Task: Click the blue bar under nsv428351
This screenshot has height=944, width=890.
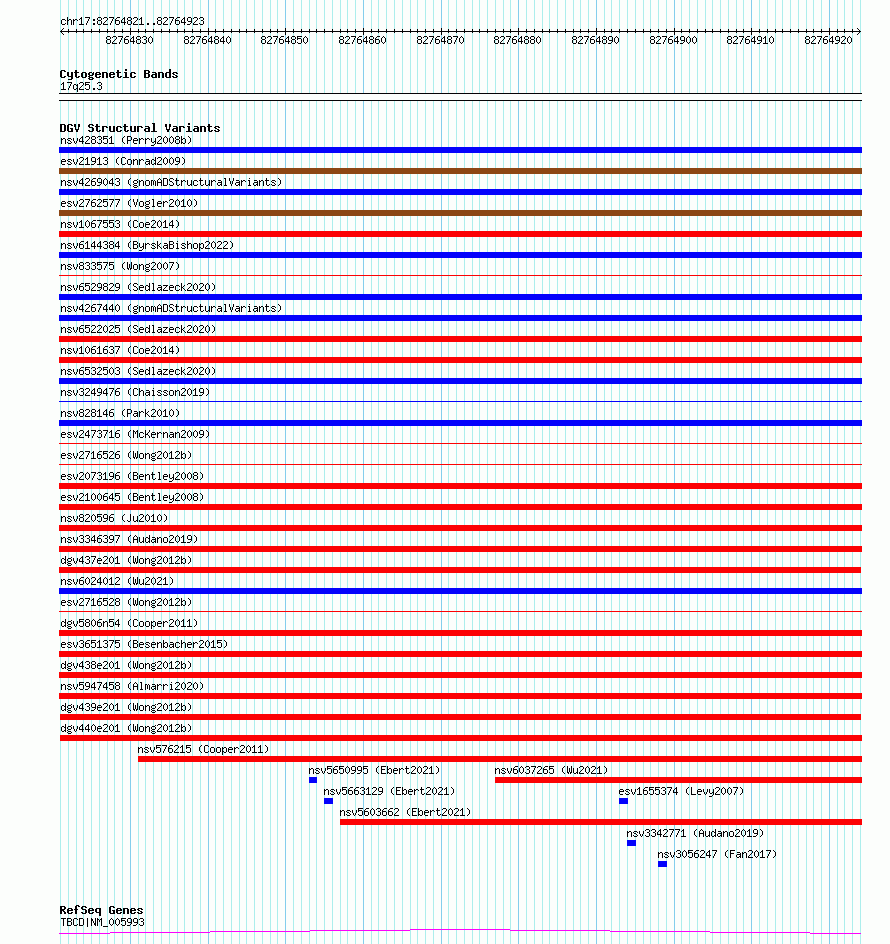Action: (461, 151)
